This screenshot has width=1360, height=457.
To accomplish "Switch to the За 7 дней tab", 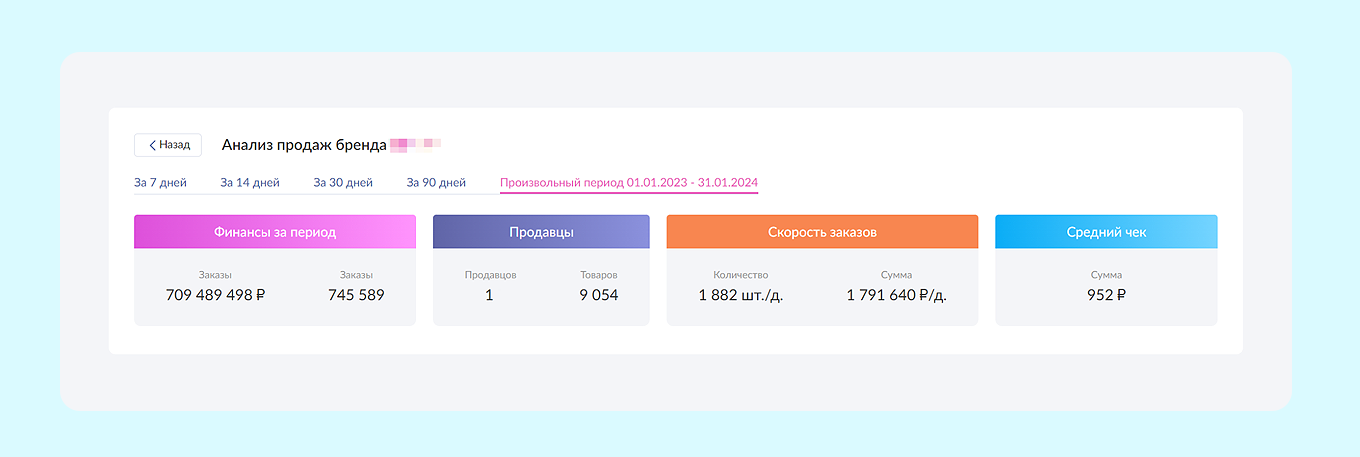I will [160, 183].
